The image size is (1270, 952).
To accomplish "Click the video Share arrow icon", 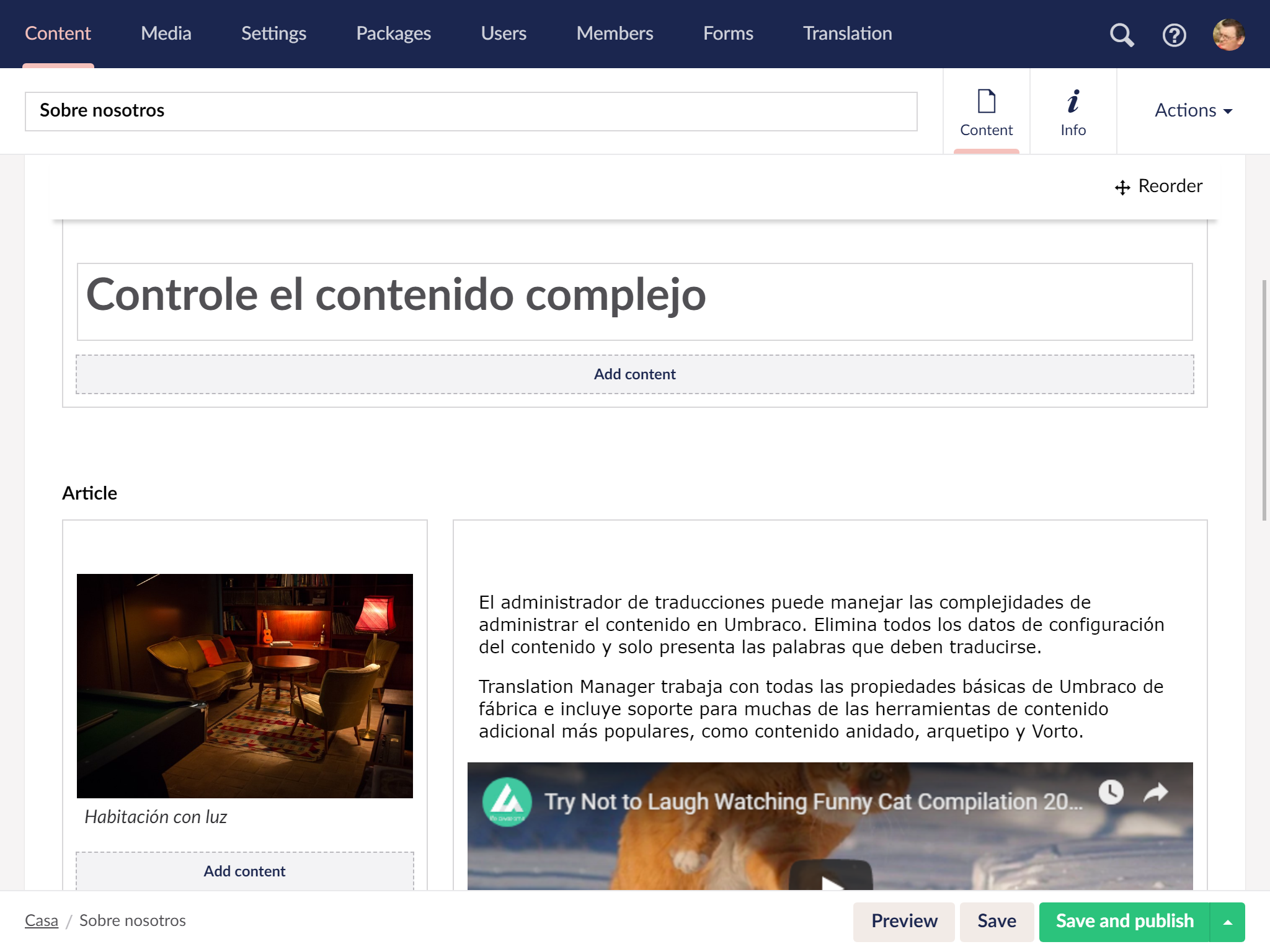I will pos(1156,792).
